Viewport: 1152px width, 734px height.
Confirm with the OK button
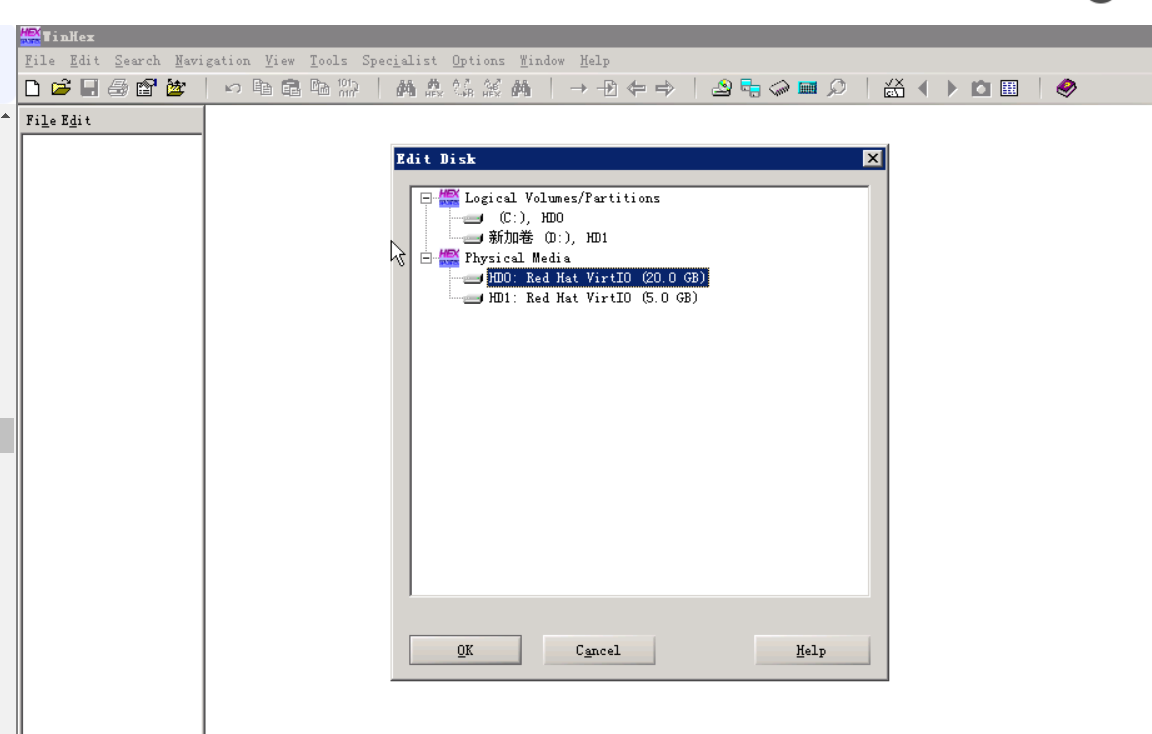(x=465, y=650)
